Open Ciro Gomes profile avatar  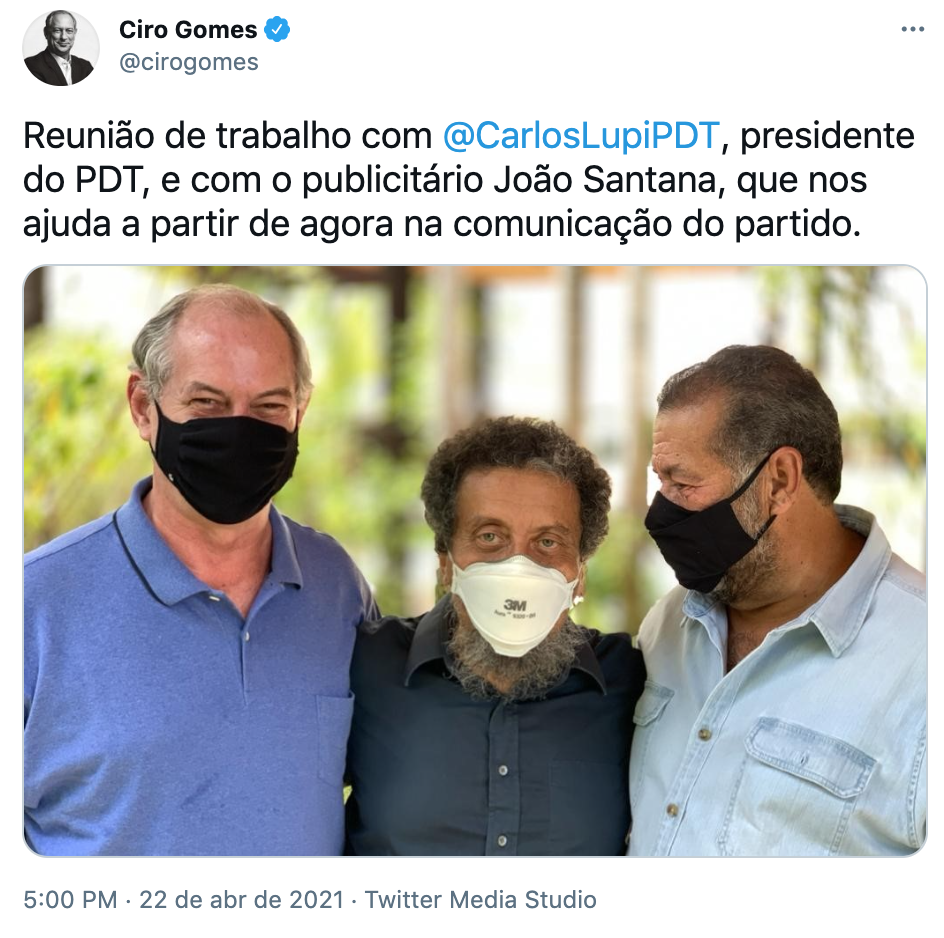click(x=61, y=48)
